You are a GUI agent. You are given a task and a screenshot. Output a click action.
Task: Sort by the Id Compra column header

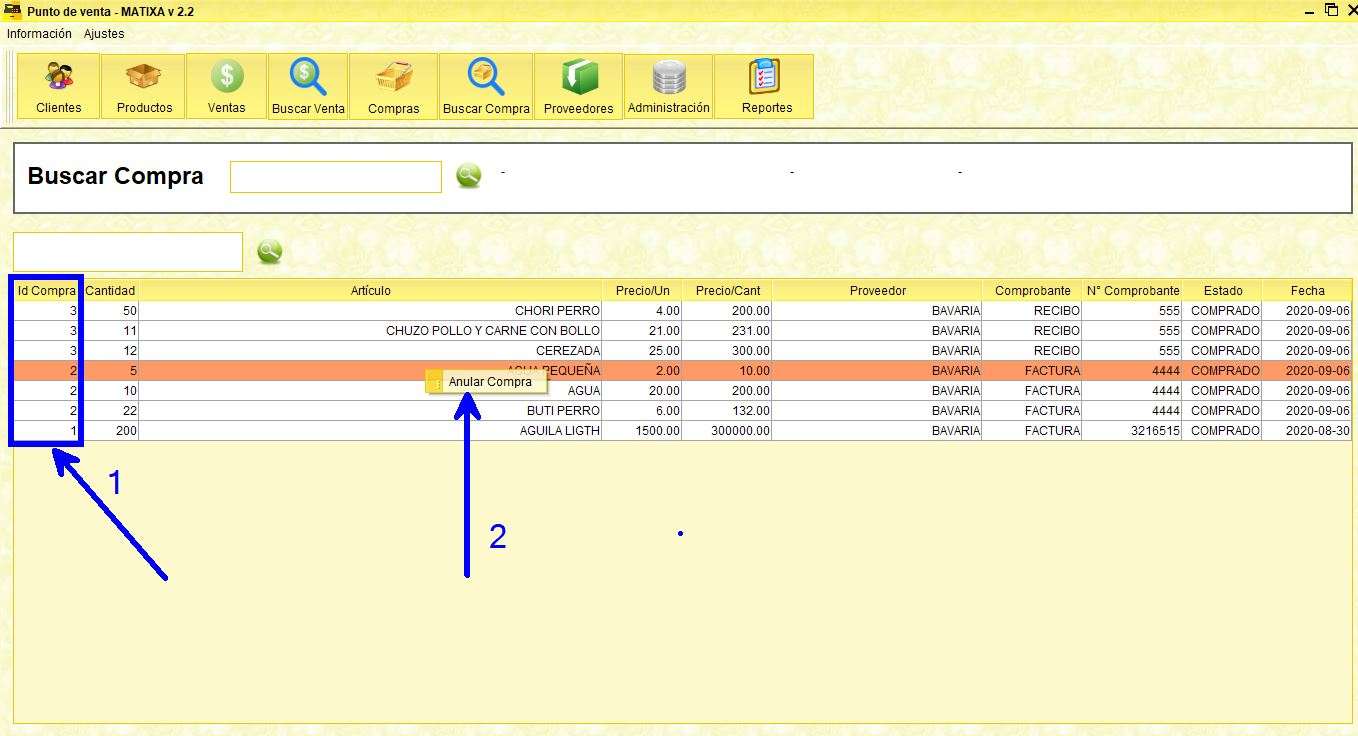click(x=45, y=290)
